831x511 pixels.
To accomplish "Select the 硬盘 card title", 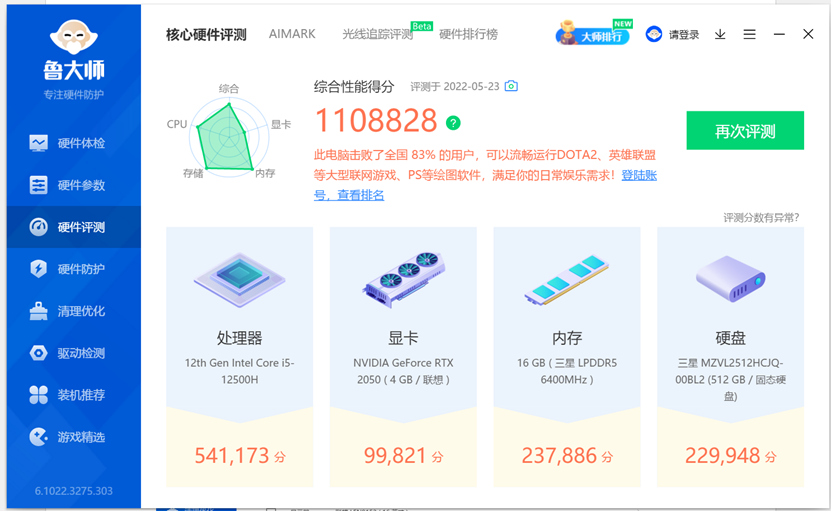I will coord(730,338).
